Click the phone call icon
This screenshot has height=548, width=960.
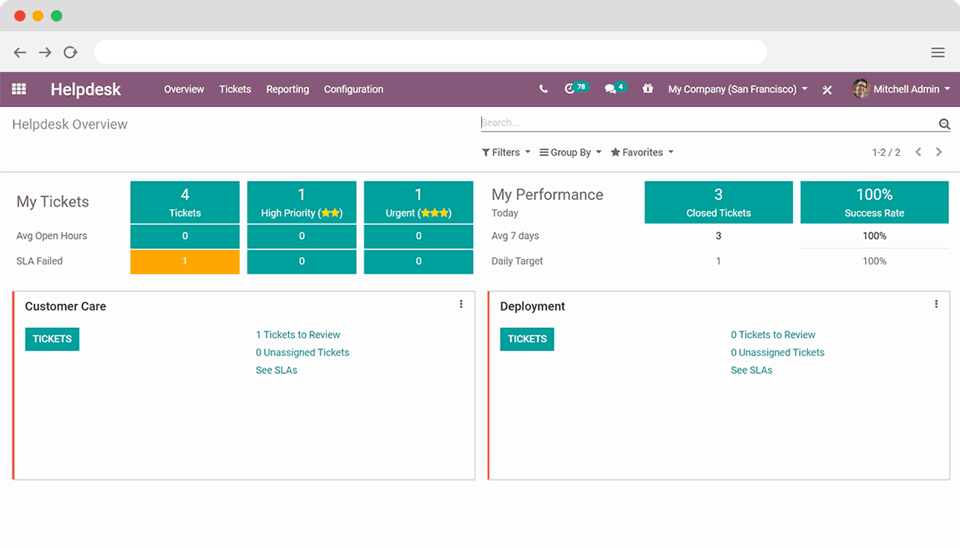pyautogui.click(x=543, y=89)
